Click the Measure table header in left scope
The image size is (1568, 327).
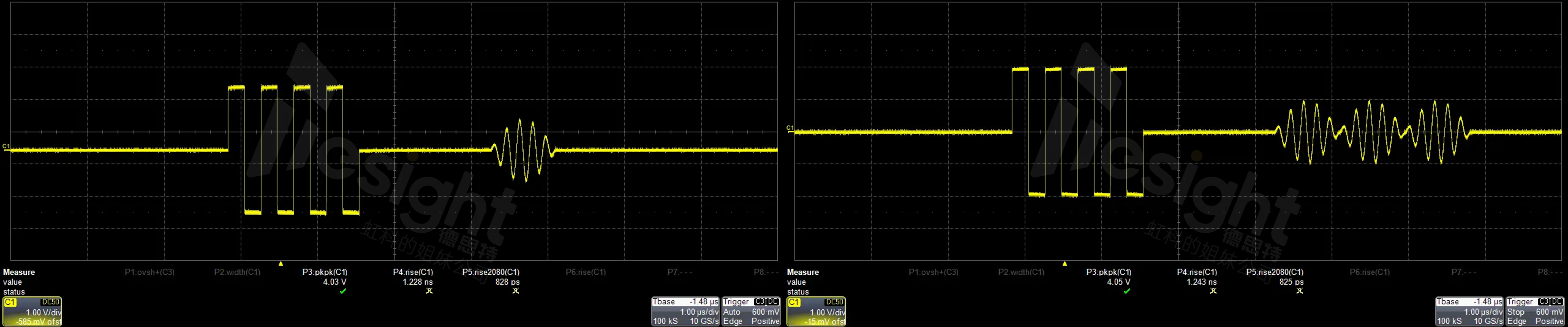pos(19,272)
